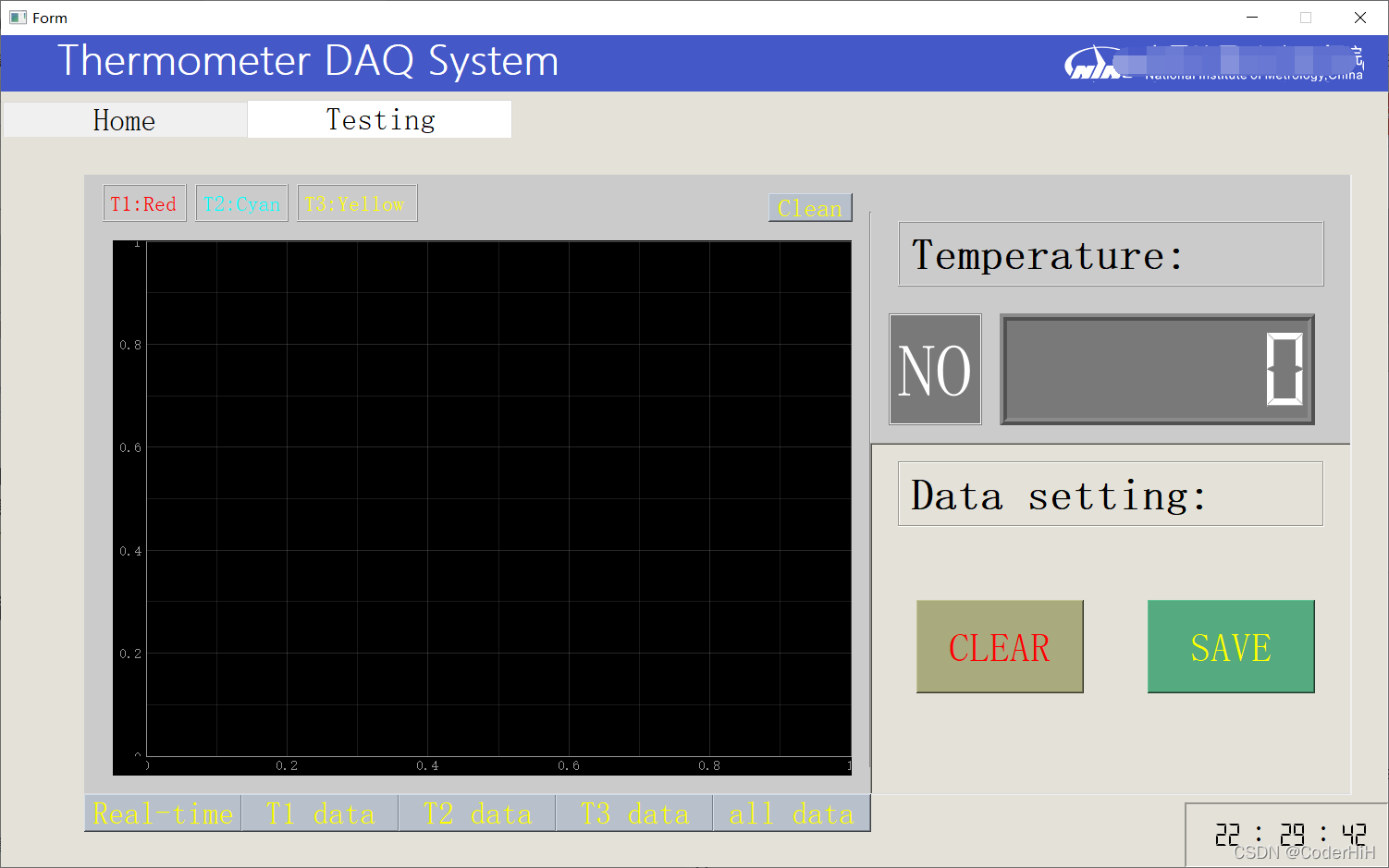Select the T2 data tab

coord(477,813)
